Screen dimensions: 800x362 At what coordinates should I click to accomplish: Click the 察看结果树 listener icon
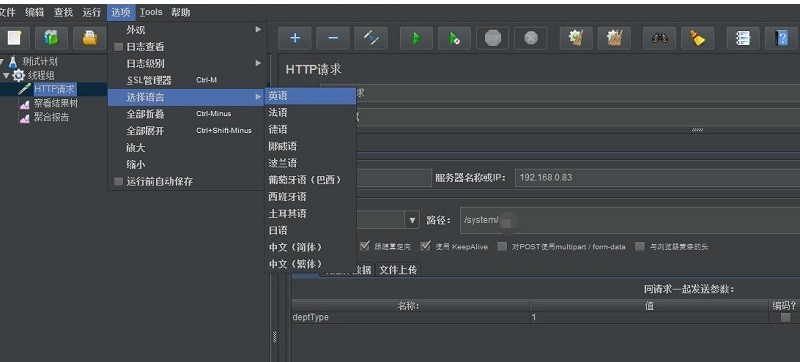pyautogui.click(x=24, y=104)
